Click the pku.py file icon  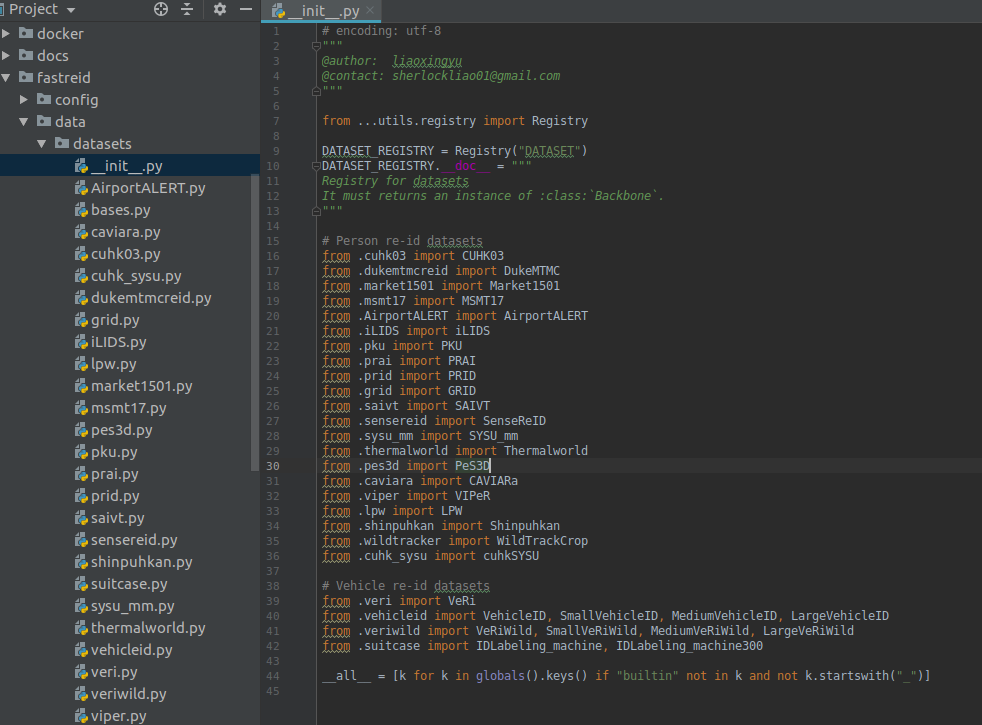(x=81, y=451)
